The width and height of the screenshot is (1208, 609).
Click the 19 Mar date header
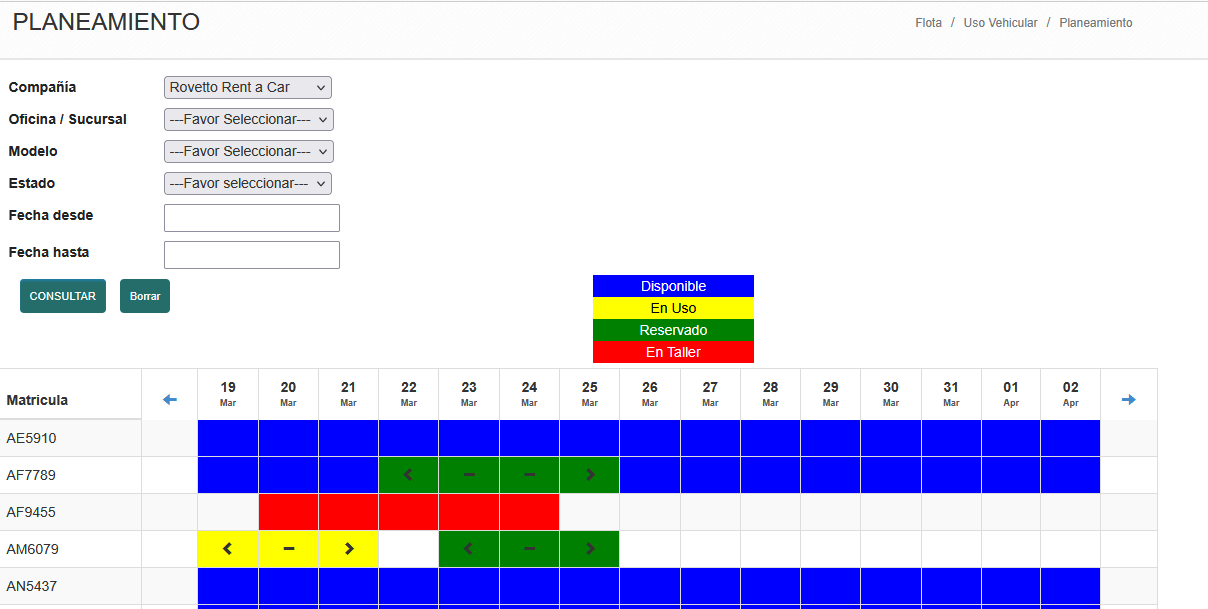coord(228,394)
